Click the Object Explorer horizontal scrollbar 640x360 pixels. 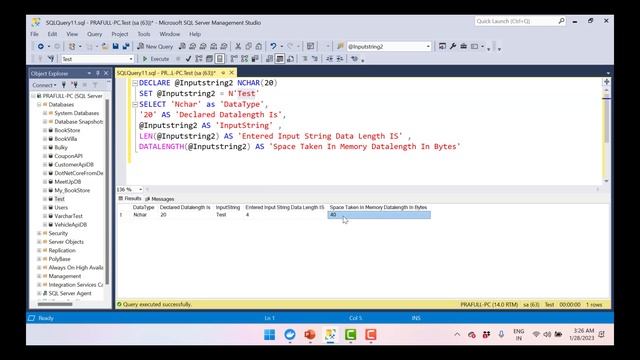click(55, 304)
